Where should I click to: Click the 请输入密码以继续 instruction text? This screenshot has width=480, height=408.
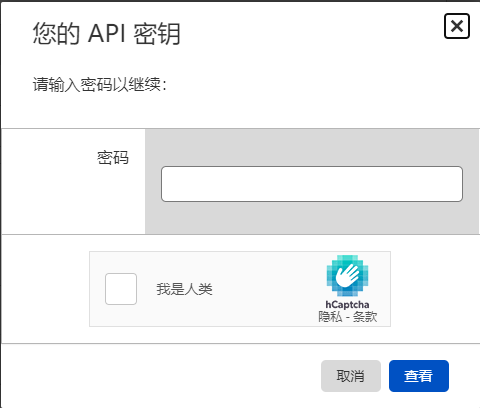99,84
